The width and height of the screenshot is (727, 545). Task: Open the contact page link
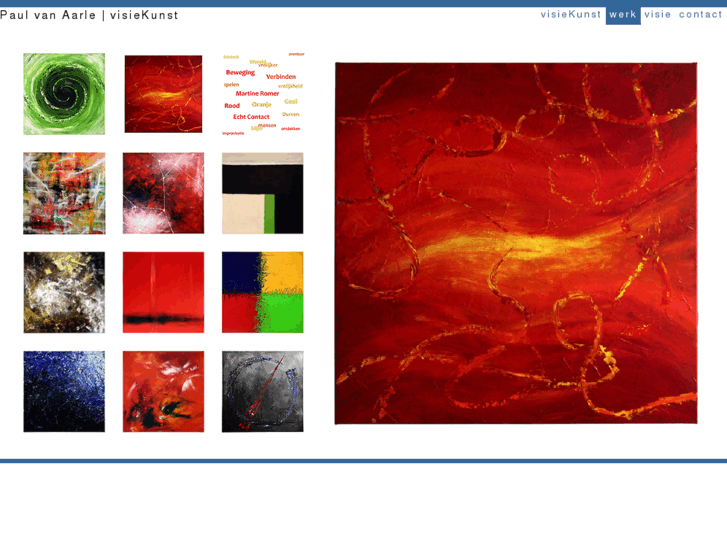click(x=700, y=14)
